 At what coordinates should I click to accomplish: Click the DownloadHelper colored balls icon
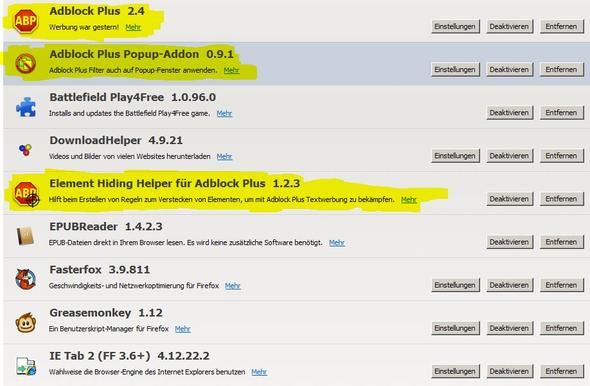pyautogui.click(x=25, y=150)
